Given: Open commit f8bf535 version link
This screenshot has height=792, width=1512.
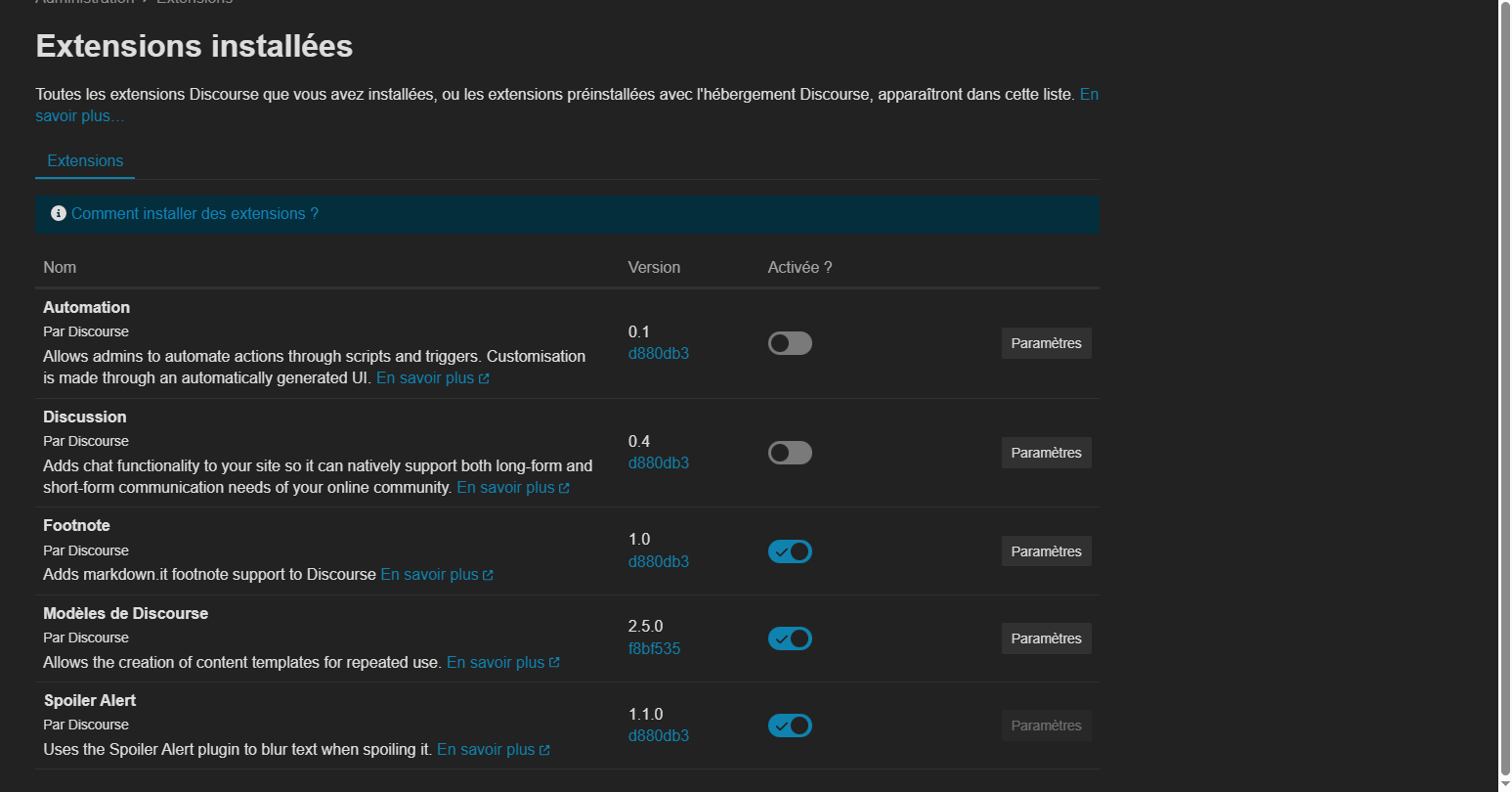Looking at the screenshot, I should pyautogui.click(x=654, y=648).
